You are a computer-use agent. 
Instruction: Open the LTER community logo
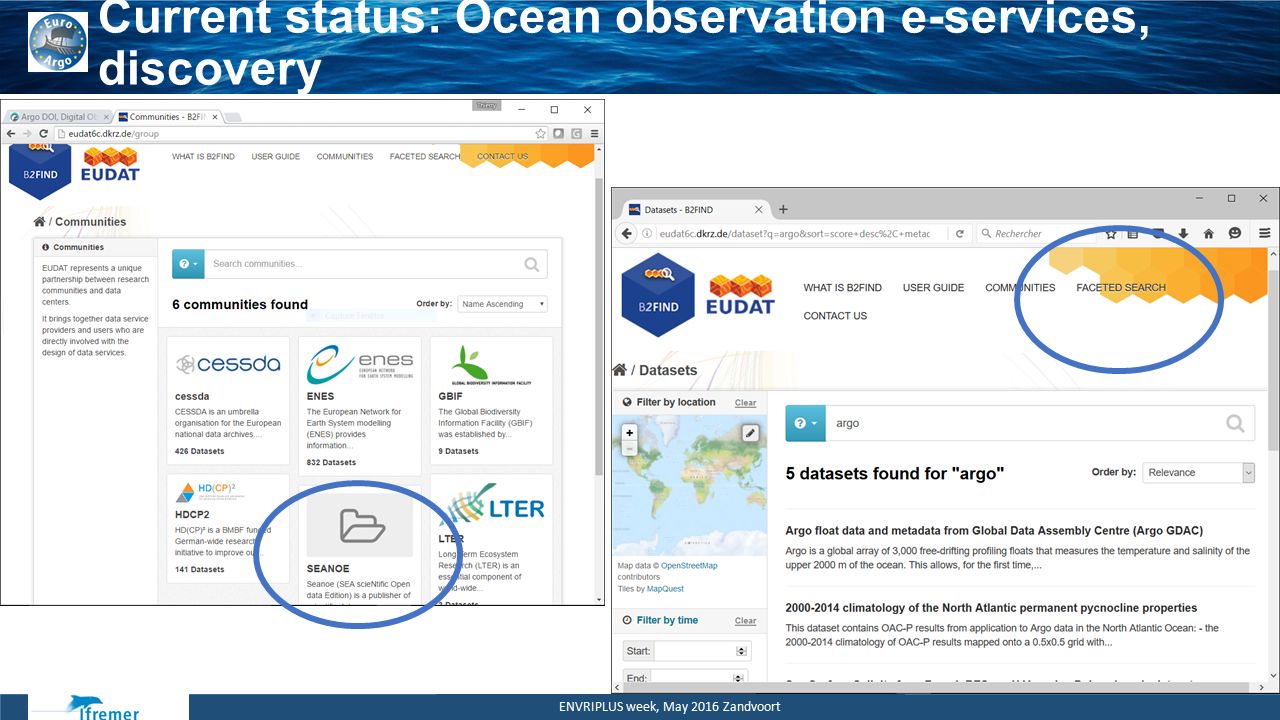point(491,505)
